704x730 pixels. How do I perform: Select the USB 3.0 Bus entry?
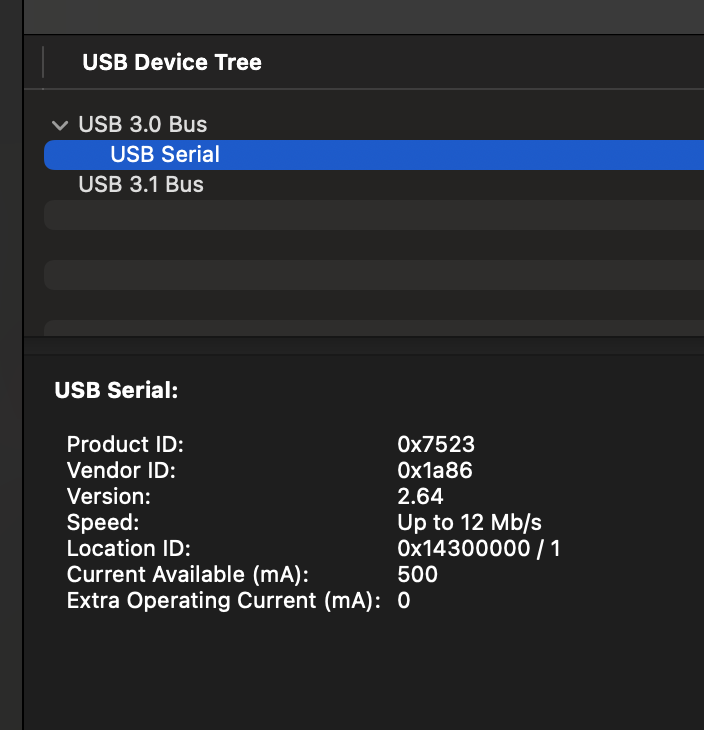click(143, 125)
